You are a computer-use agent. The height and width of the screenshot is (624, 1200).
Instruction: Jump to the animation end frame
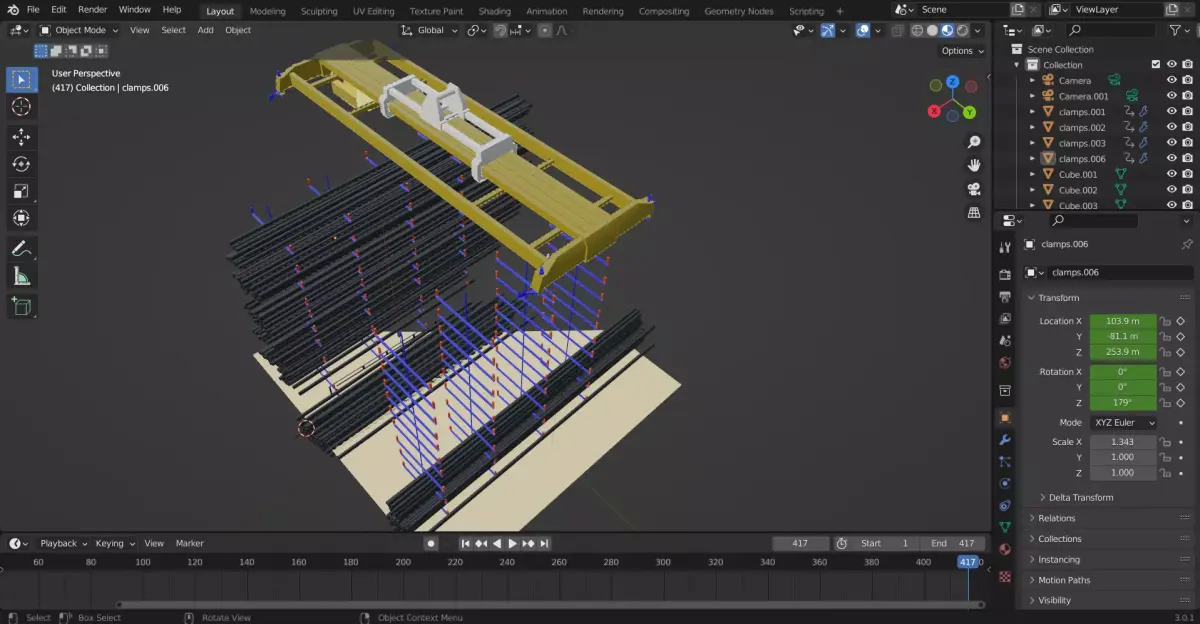tap(544, 543)
